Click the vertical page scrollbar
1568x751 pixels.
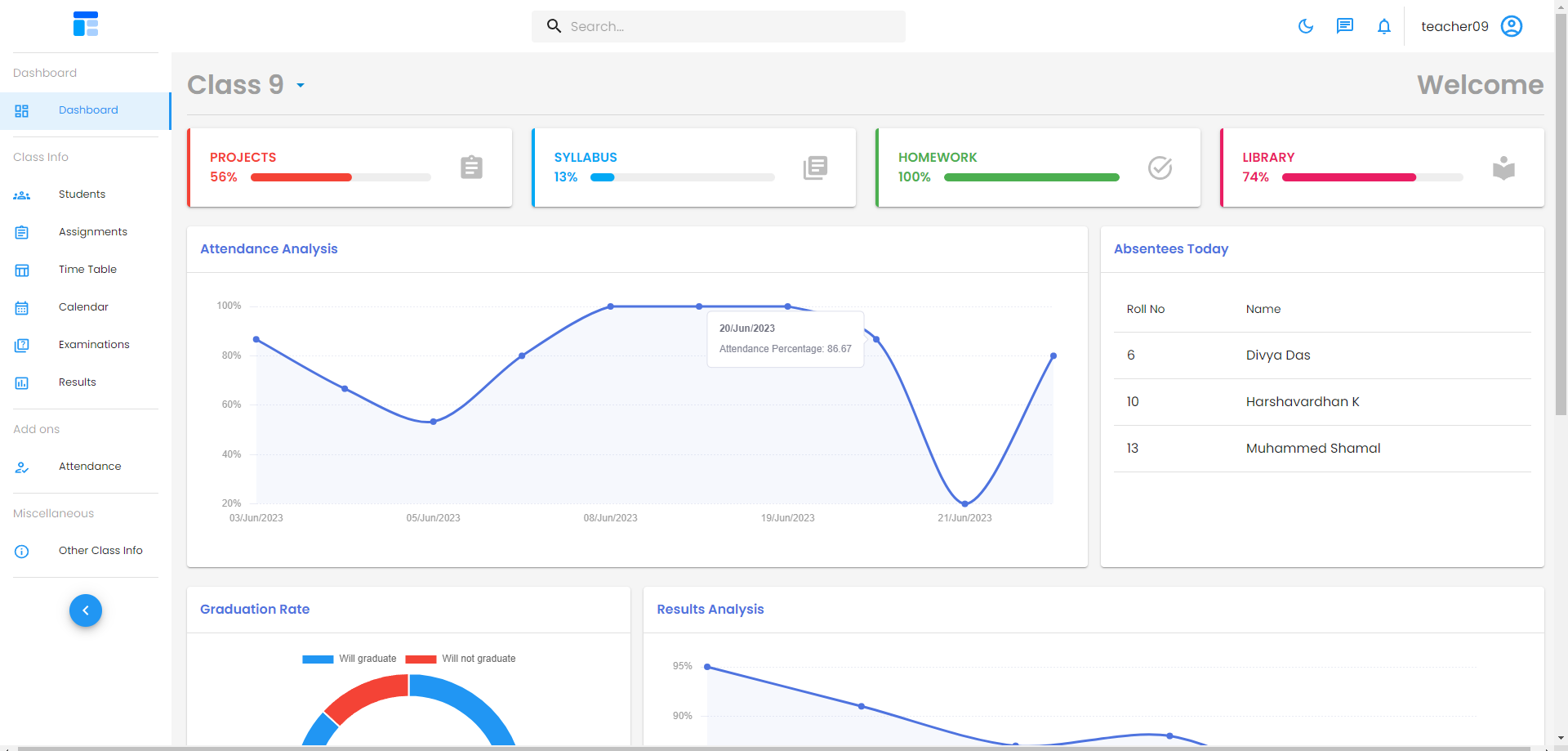(x=1561, y=214)
